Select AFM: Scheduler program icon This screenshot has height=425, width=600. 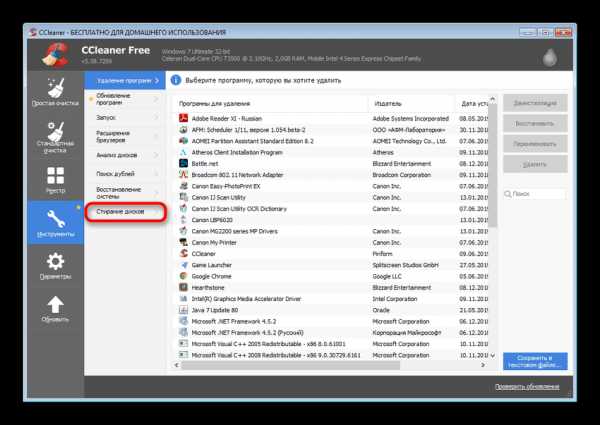click(x=184, y=130)
